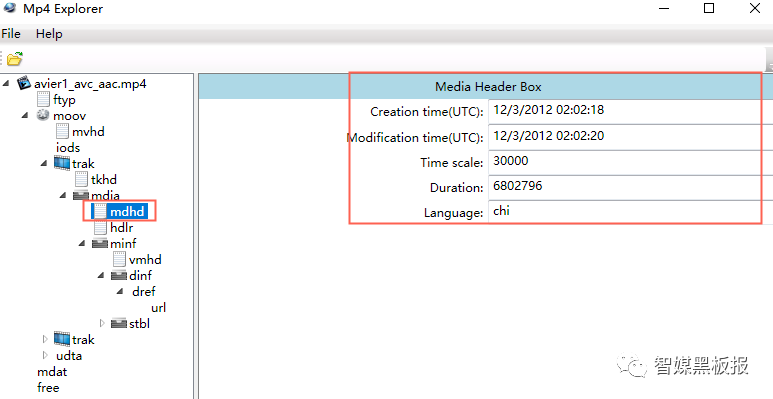This screenshot has width=773, height=399.
Task: Select the url box
Action: coord(158,308)
